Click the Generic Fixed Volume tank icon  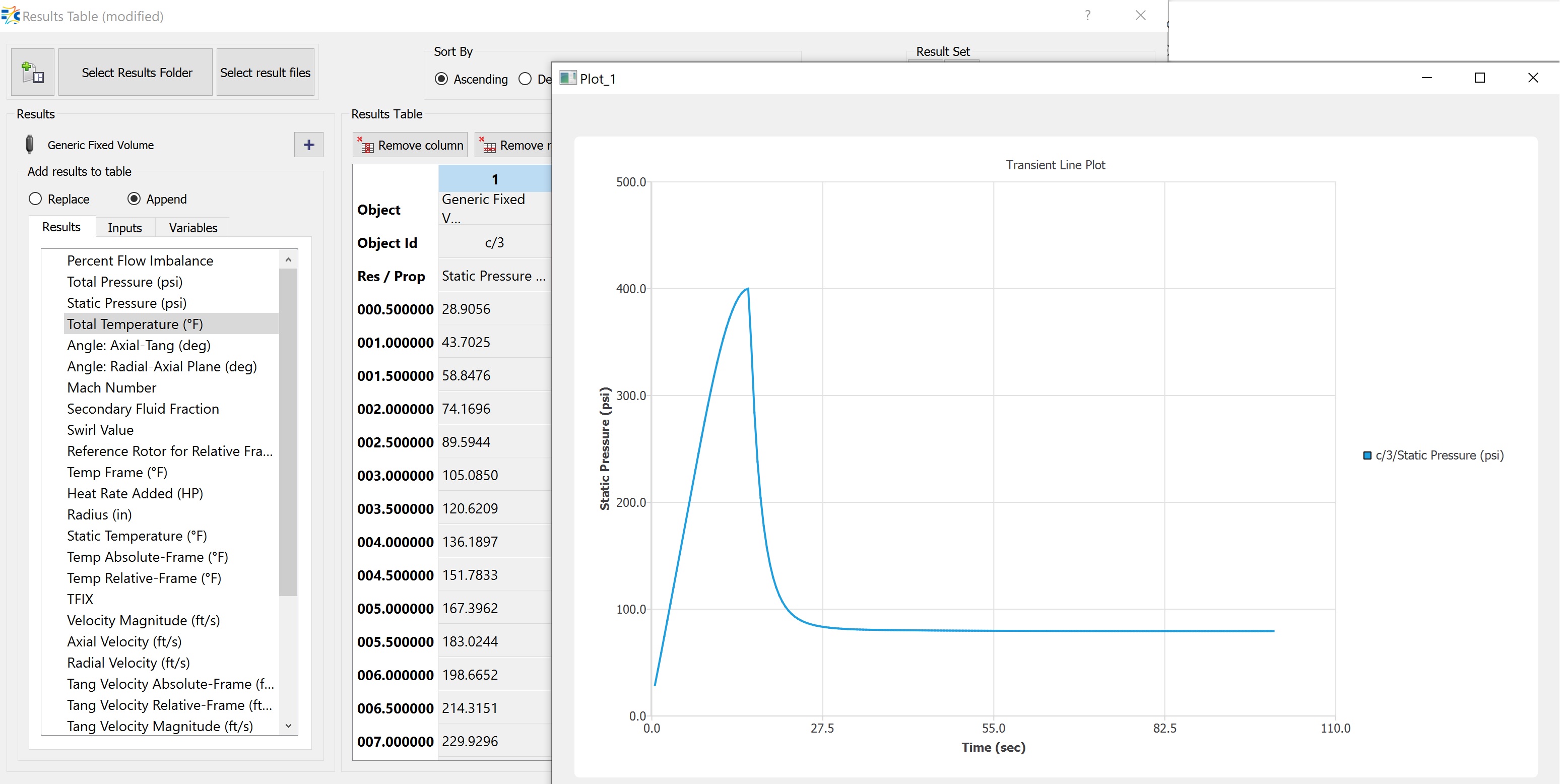coord(29,145)
